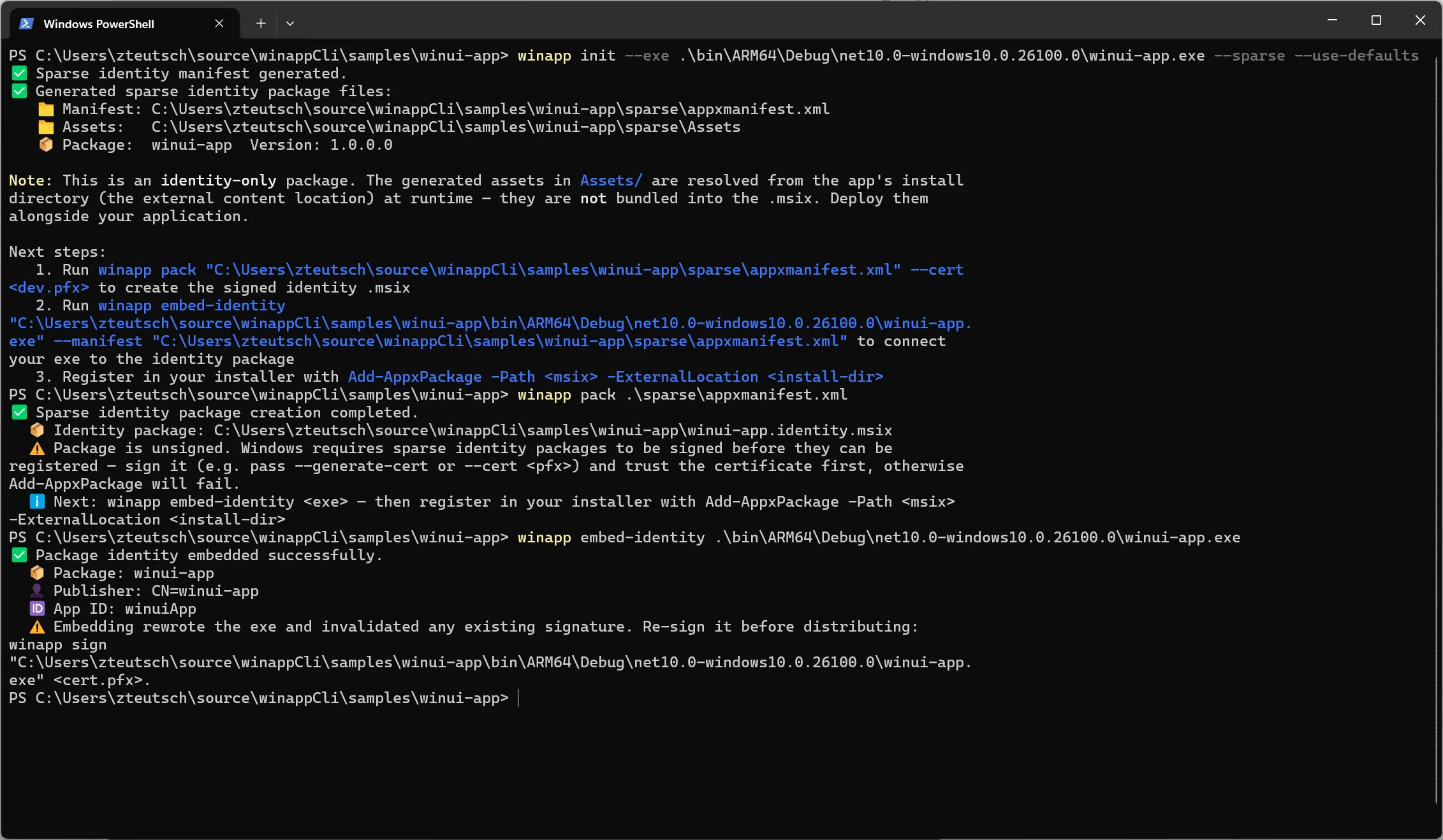1443x840 pixels.
Task: Click the '--use-defaults' flag
Action: point(1357,55)
